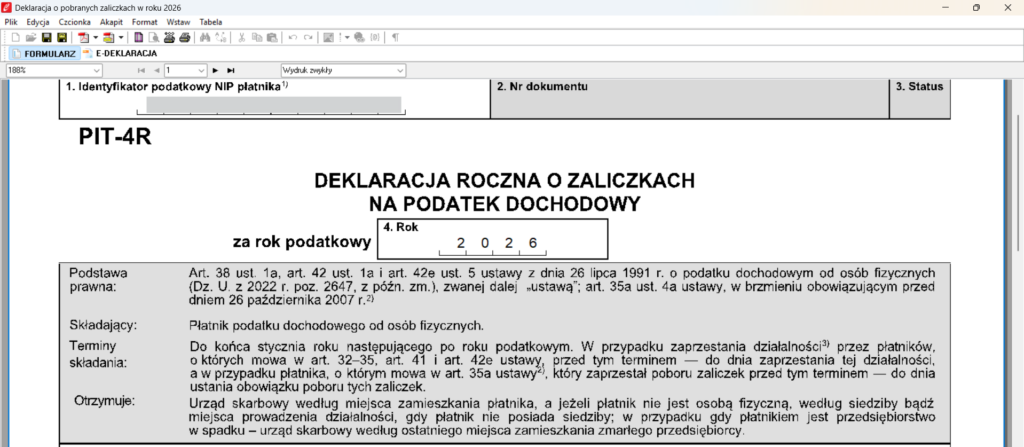The width and height of the screenshot is (1024, 447).
Task: Open the Plik menu
Action: [12, 21]
